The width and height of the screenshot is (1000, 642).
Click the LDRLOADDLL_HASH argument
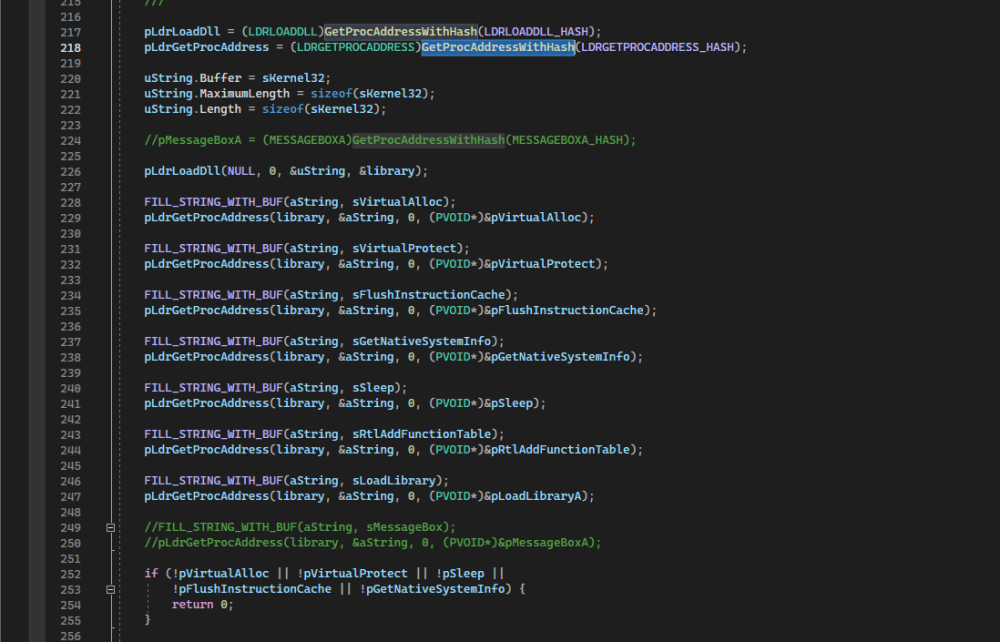[540, 32]
